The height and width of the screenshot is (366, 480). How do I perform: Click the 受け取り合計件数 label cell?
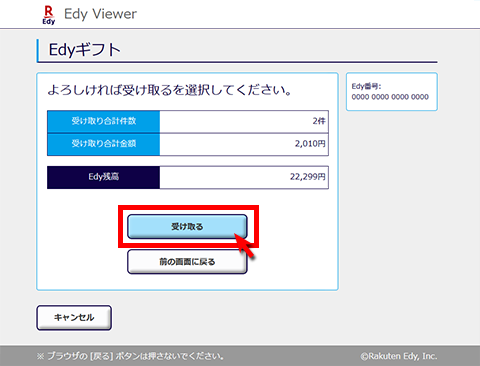(104, 121)
